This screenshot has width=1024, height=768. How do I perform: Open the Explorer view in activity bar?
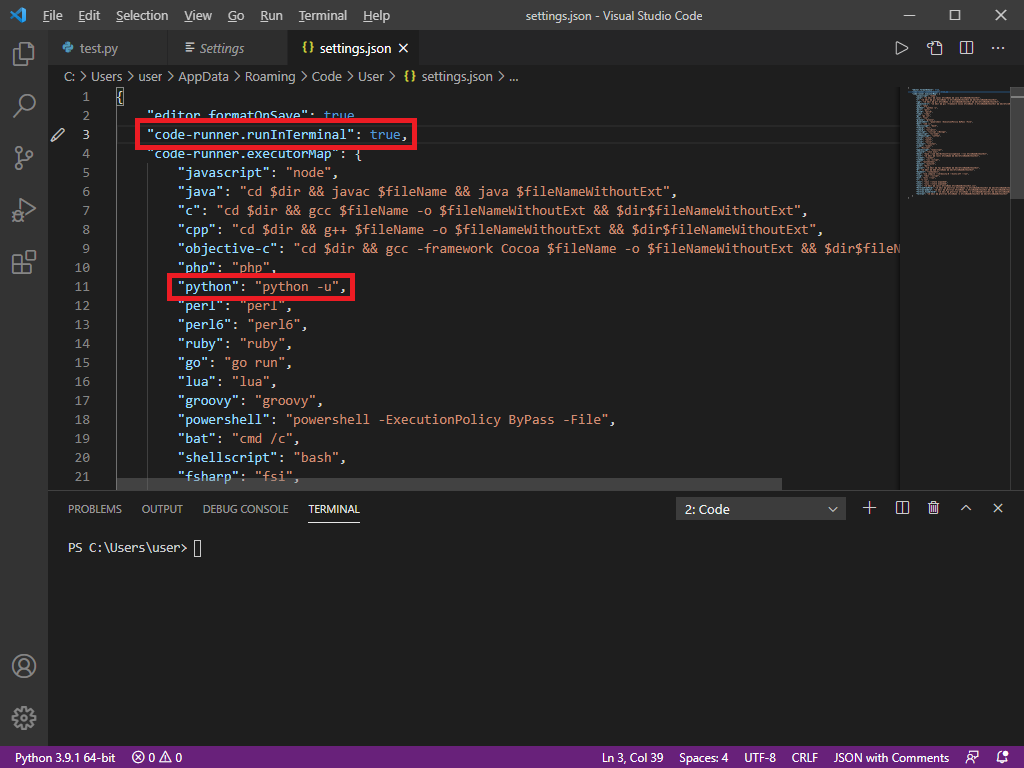click(x=24, y=54)
